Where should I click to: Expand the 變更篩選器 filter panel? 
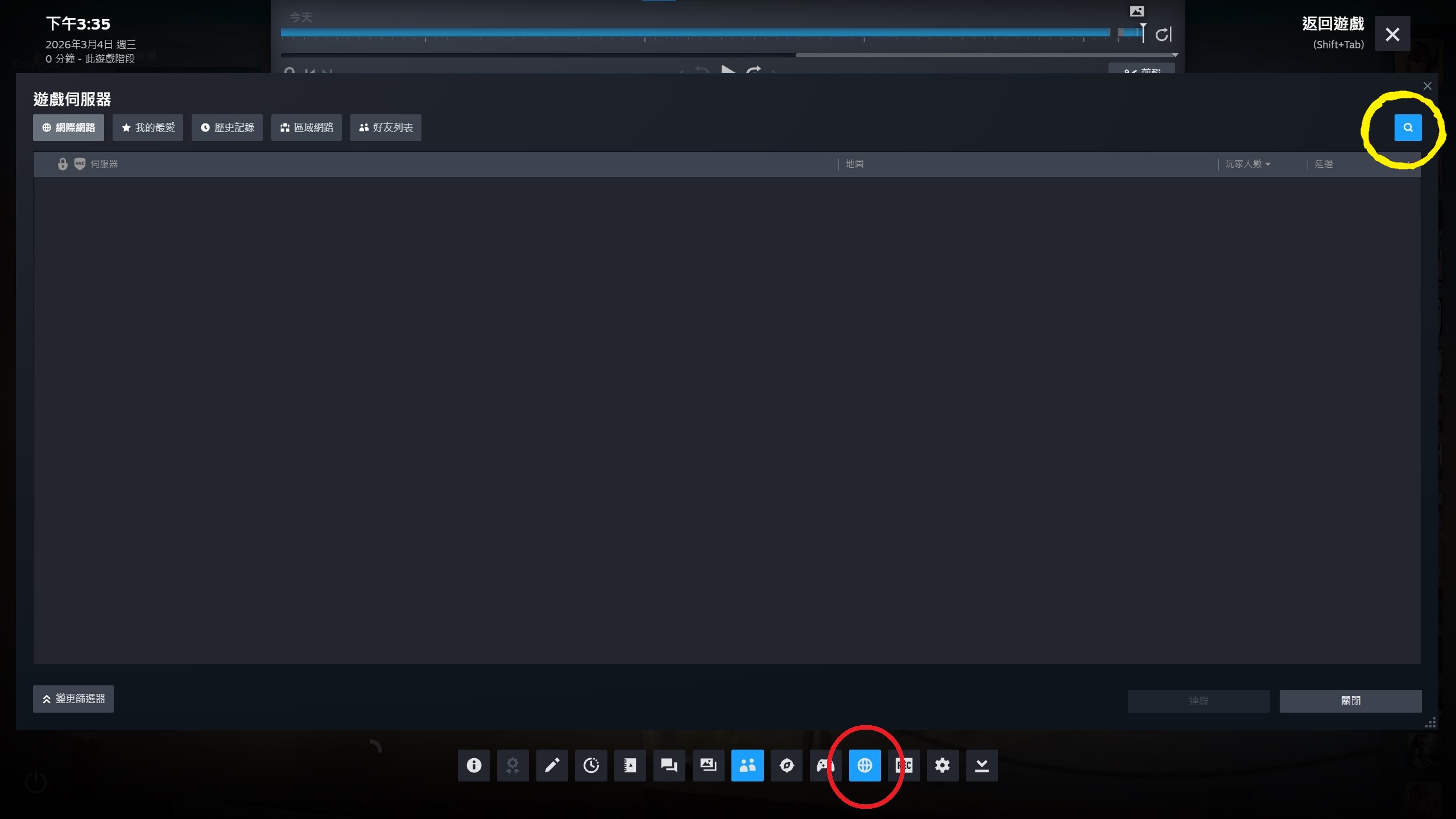click(x=73, y=699)
